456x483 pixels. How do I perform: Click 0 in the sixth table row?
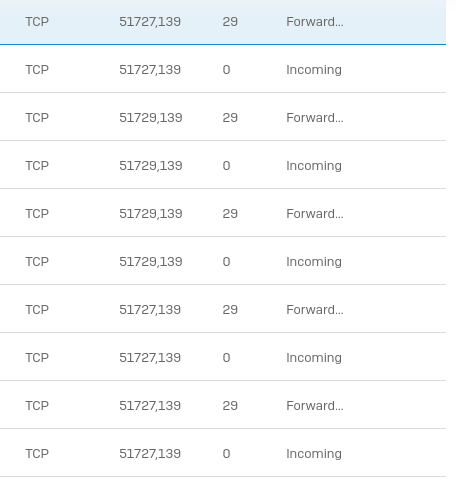coord(226,262)
